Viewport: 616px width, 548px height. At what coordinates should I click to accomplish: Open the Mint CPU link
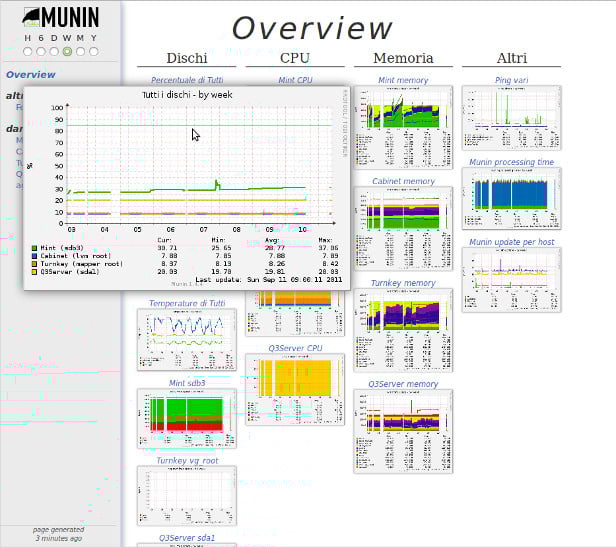[295, 80]
